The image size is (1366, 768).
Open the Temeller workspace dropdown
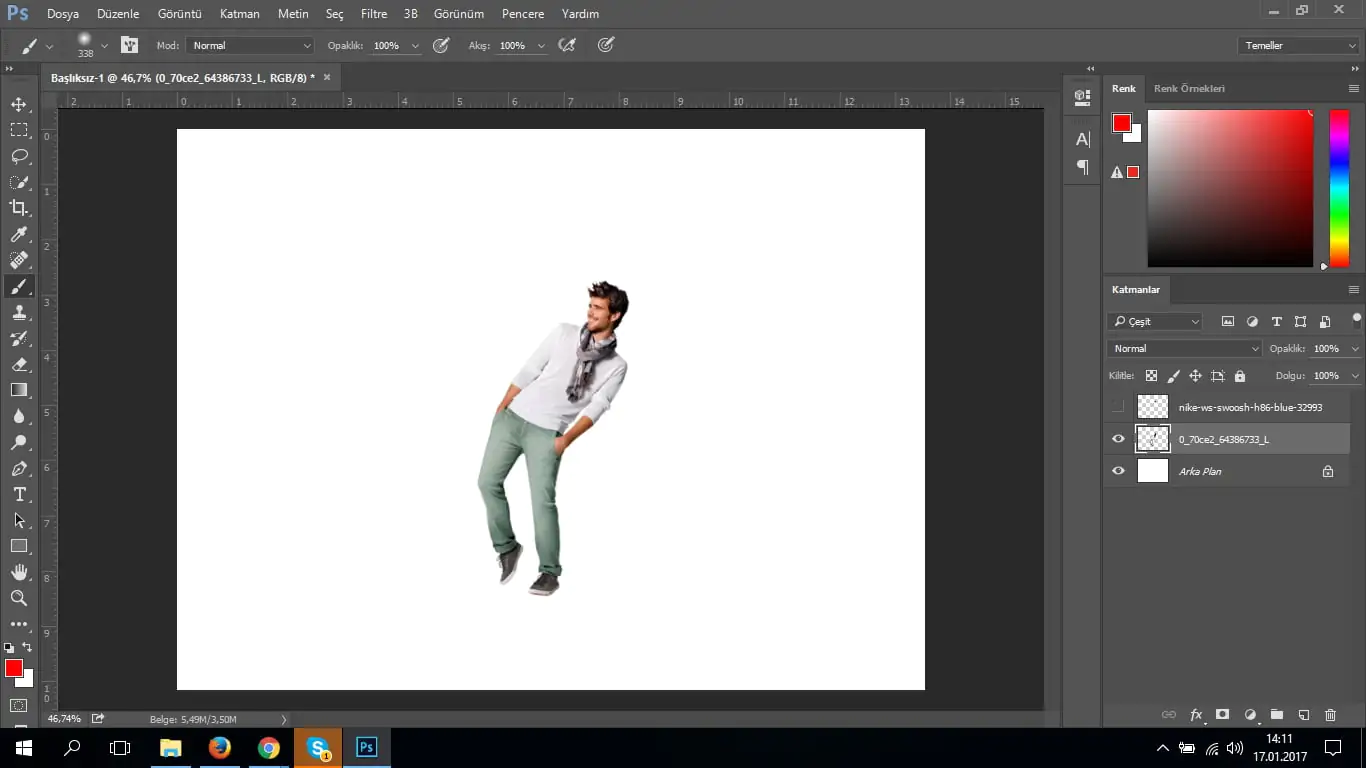[x=1297, y=46]
